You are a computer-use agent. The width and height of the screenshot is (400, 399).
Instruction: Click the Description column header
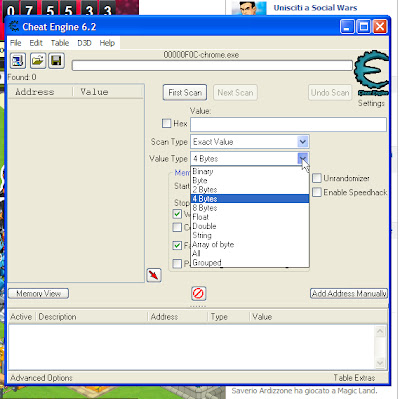(91, 317)
